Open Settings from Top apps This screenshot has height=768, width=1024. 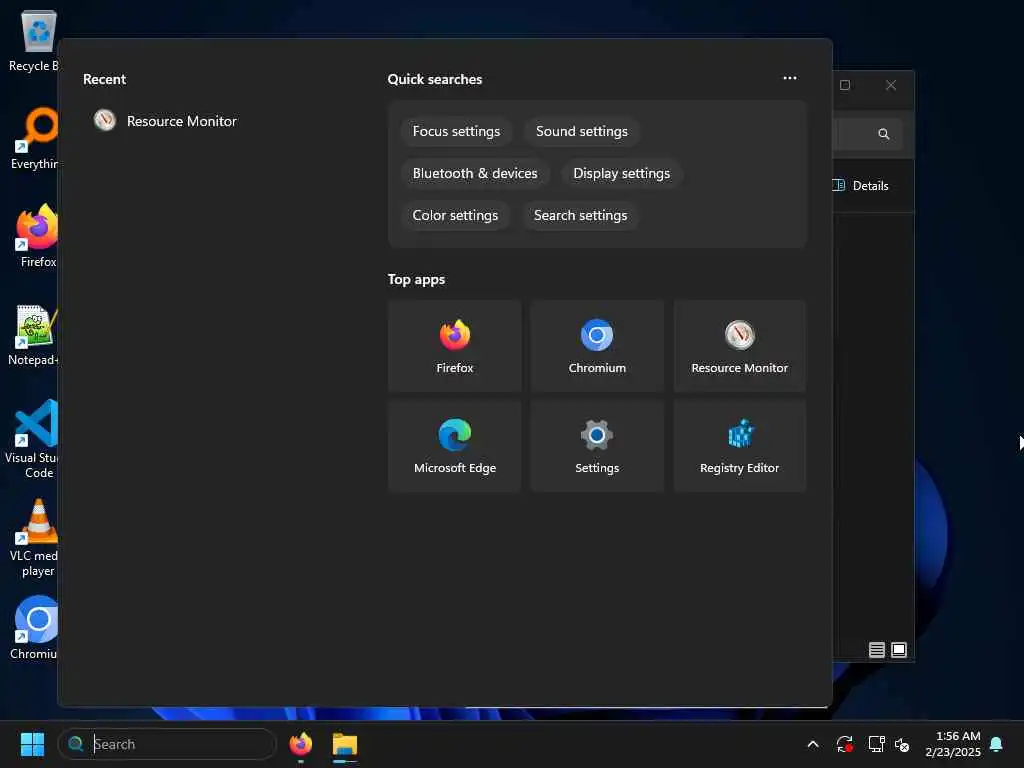[x=597, y=445]
